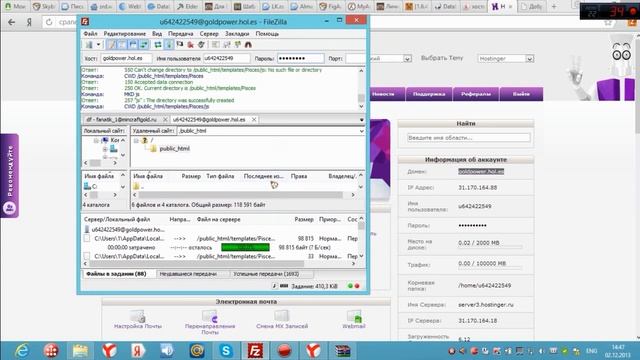Click the browser back arrow
640x360 pixels.
pos(11,22)
